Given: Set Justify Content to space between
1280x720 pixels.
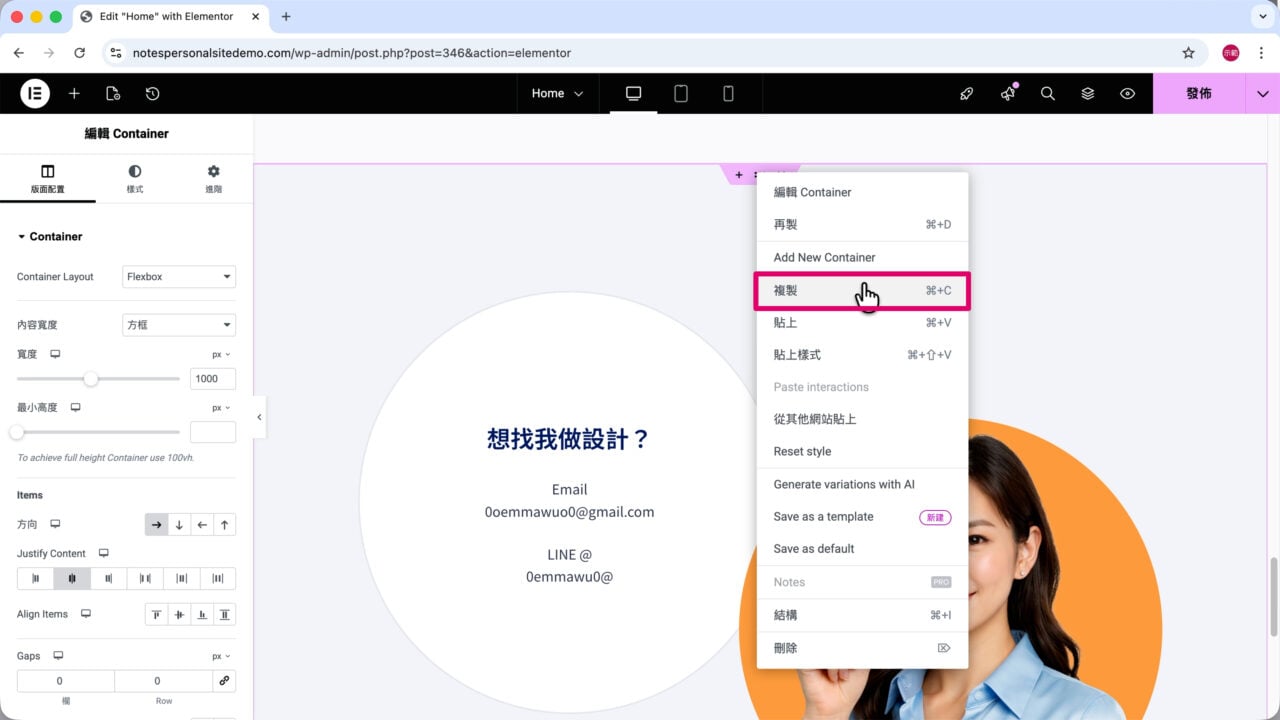Looking at the screenshot, I should (145, 578).
